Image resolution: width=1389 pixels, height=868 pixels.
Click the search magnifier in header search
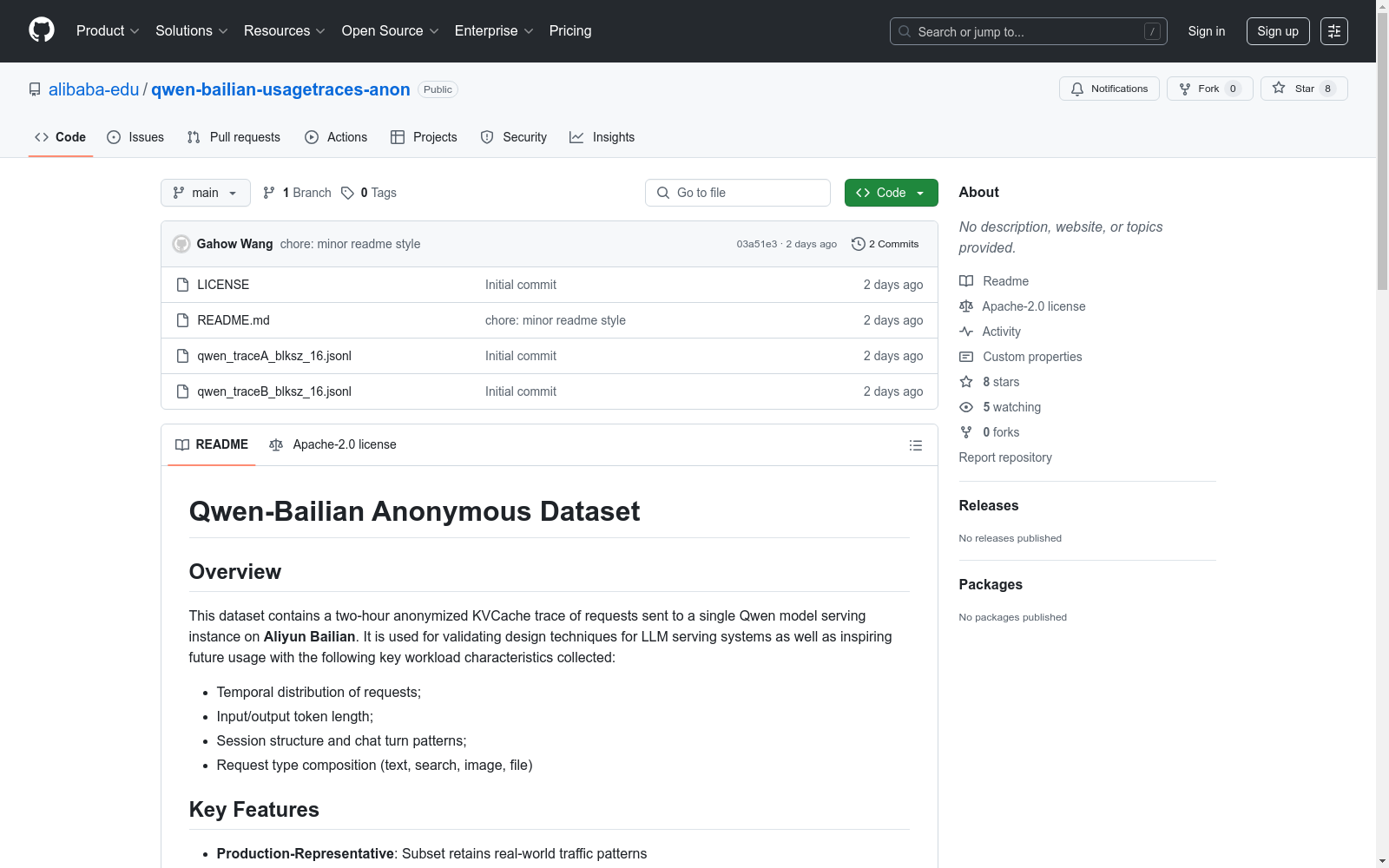905,31
